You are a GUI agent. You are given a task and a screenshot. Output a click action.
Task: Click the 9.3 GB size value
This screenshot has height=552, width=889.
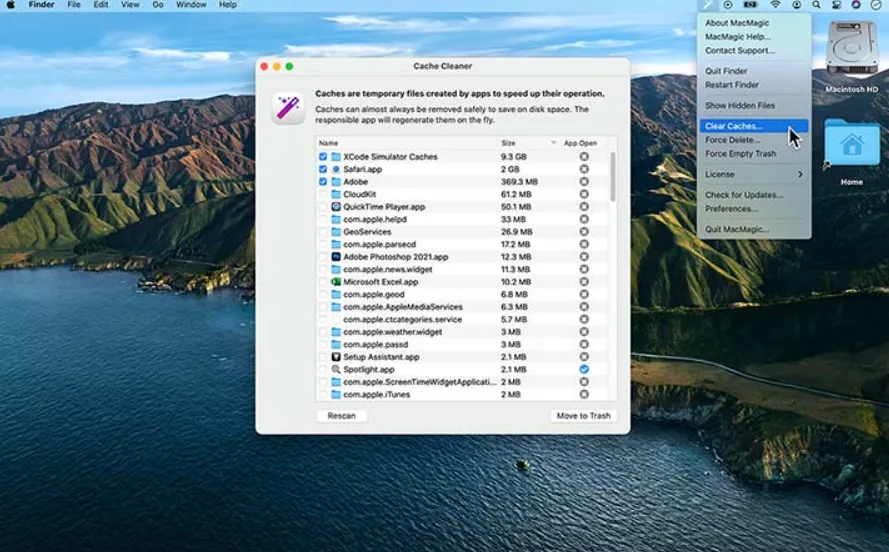[x=514, y=156]
